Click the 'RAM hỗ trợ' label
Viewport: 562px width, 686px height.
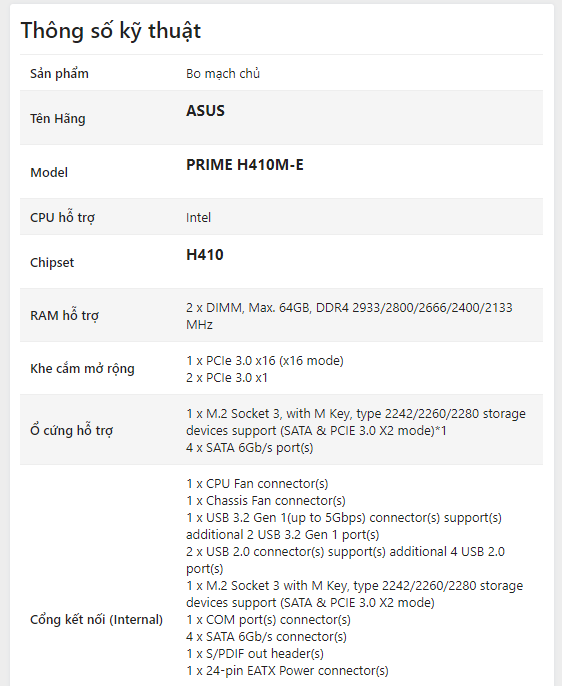65,315
